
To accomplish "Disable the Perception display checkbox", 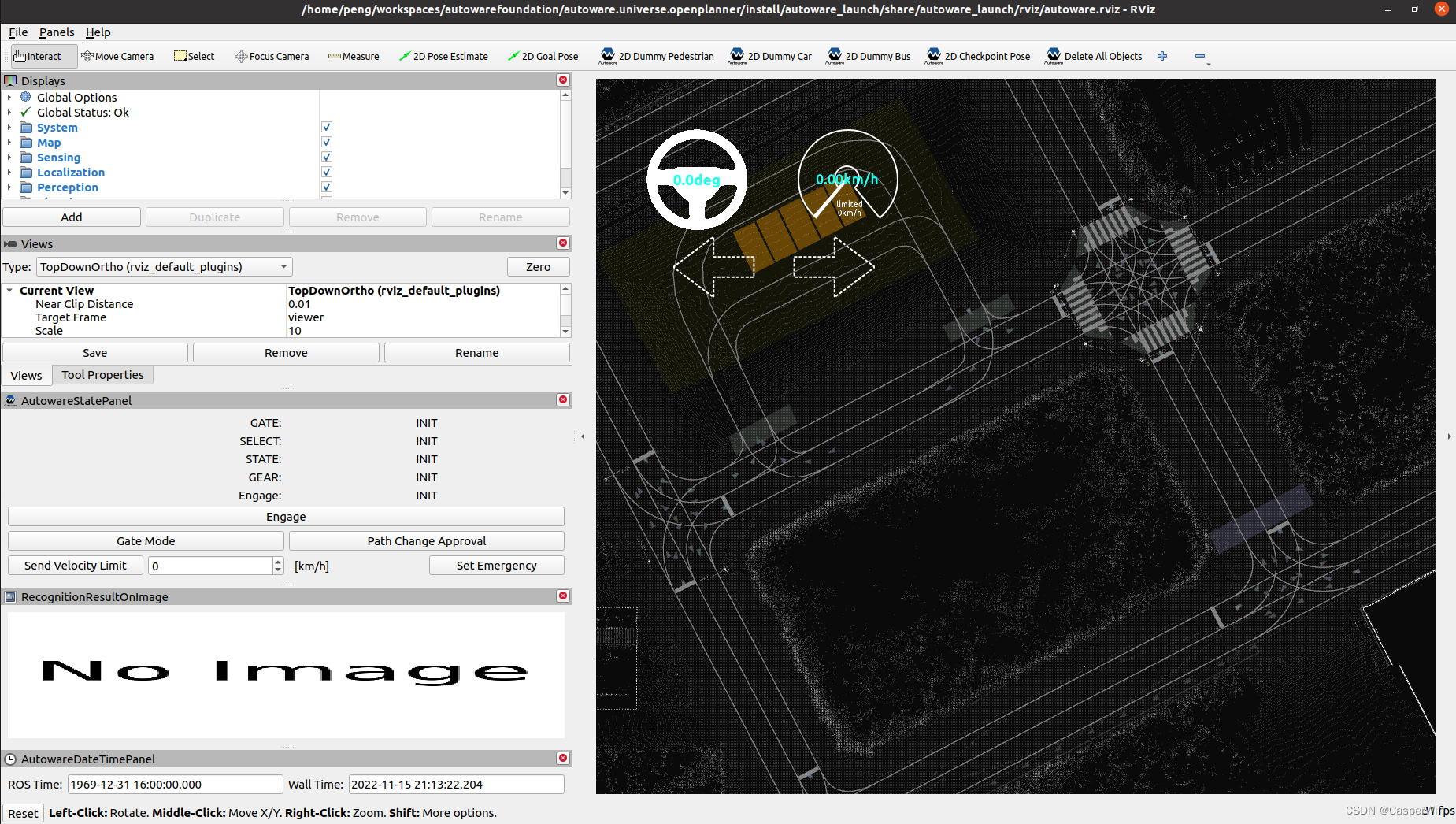I will [x=326, y=187].
